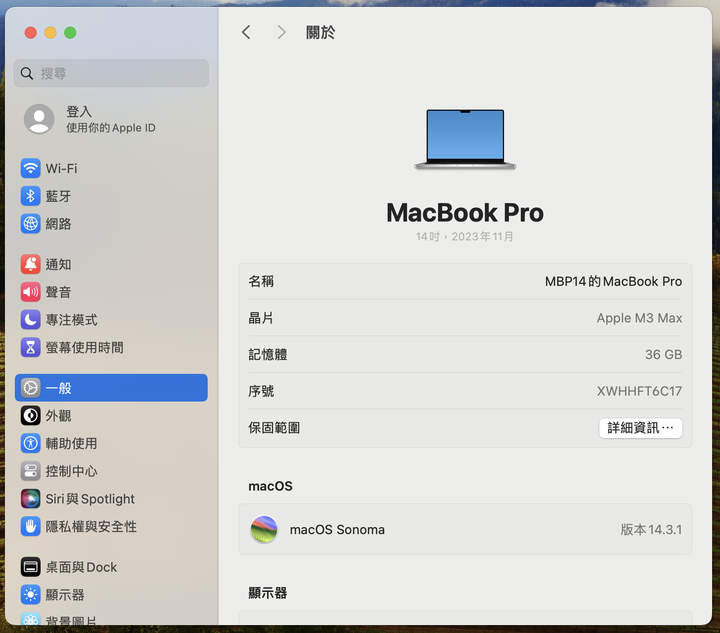Click the macOS Sonoma logo icon
This screenshot has width=720, height=633.
click(264, 529)
